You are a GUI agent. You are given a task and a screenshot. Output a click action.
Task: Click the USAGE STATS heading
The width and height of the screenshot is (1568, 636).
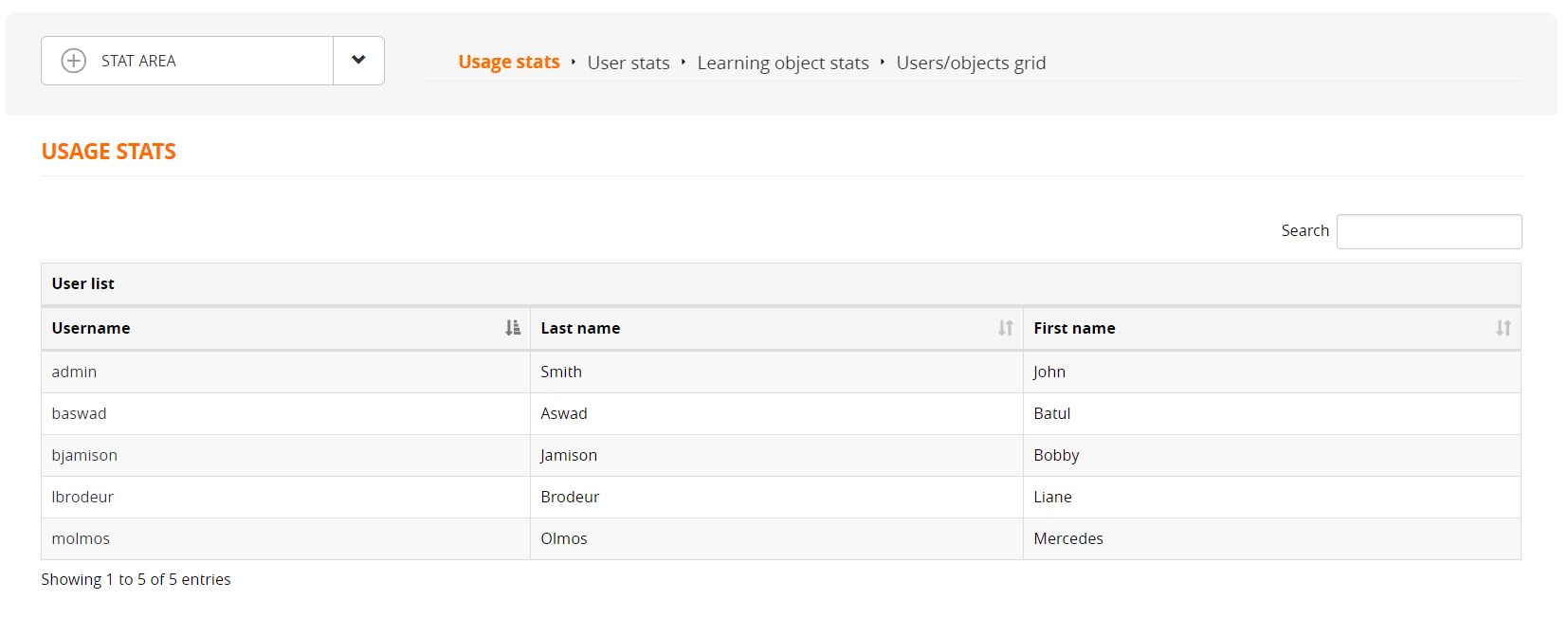[x=109, y=152]
